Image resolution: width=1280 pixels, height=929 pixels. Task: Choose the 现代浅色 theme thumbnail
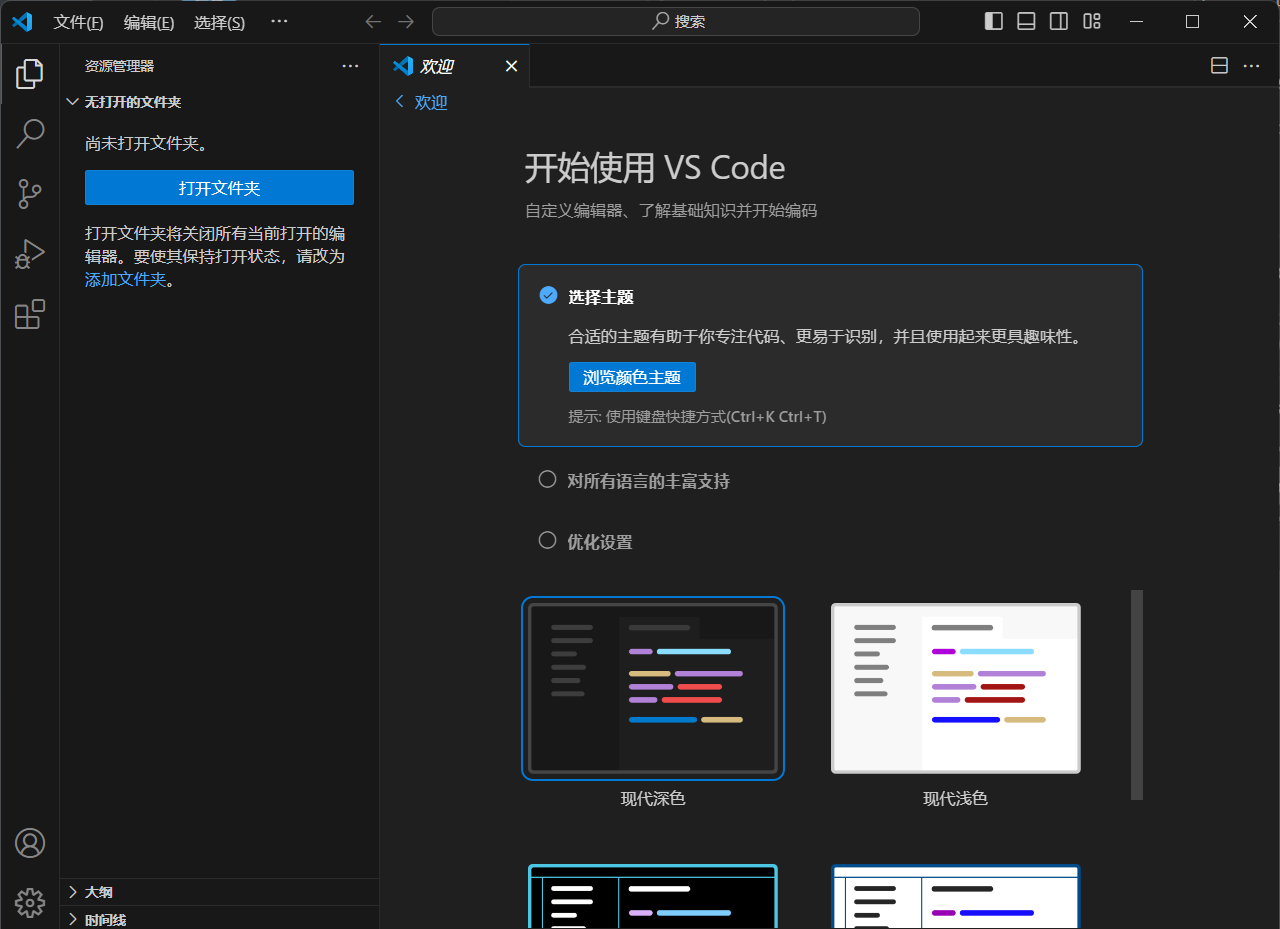(956, 688)
